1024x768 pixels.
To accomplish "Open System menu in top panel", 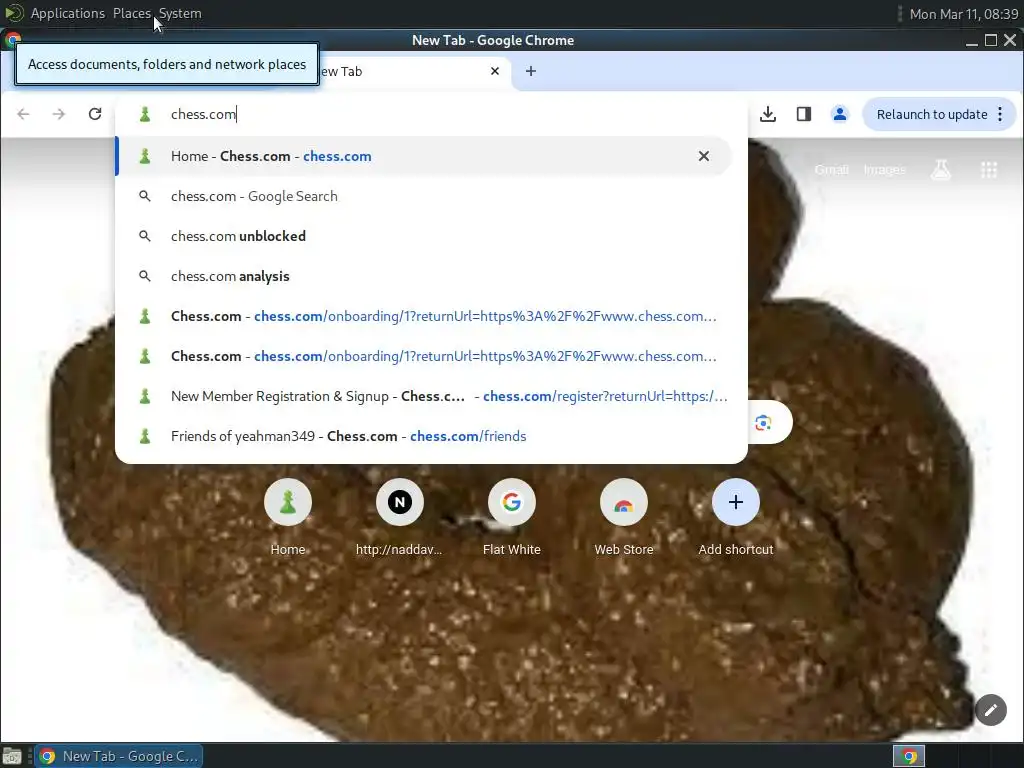I will pyautogui.click(x=180, y=13).
